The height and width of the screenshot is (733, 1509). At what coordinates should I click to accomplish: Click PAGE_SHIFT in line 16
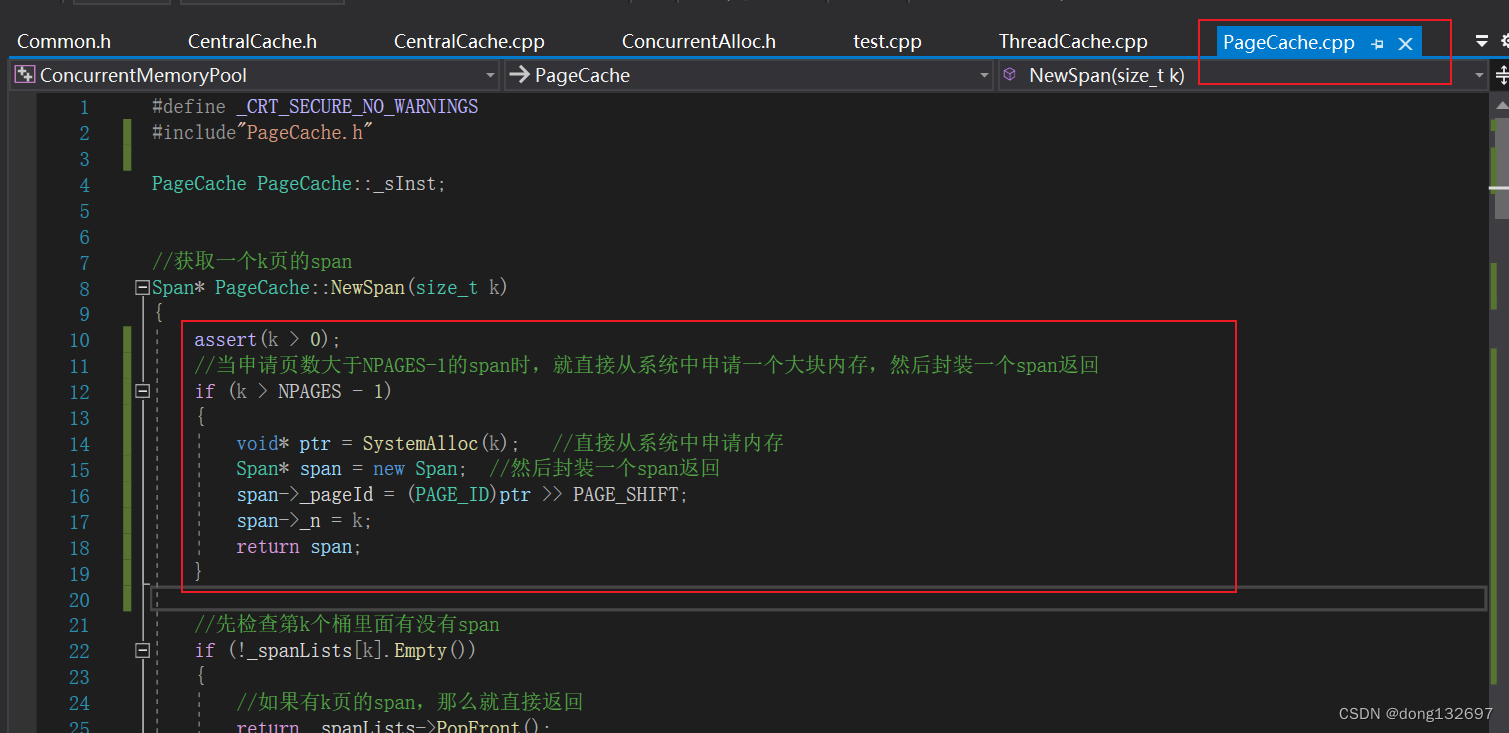coord(625,496)
